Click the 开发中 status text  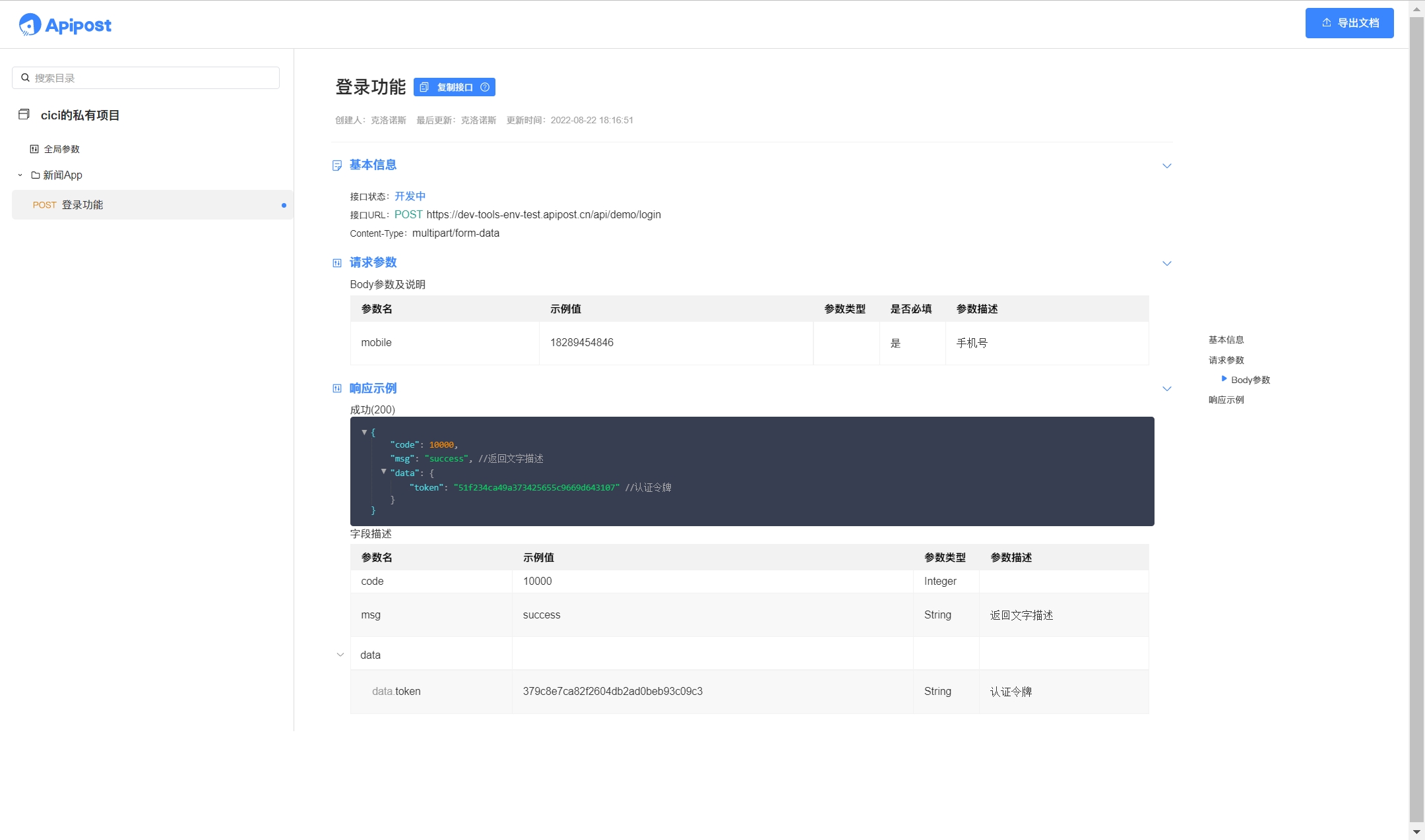click(x=410, y=196)
